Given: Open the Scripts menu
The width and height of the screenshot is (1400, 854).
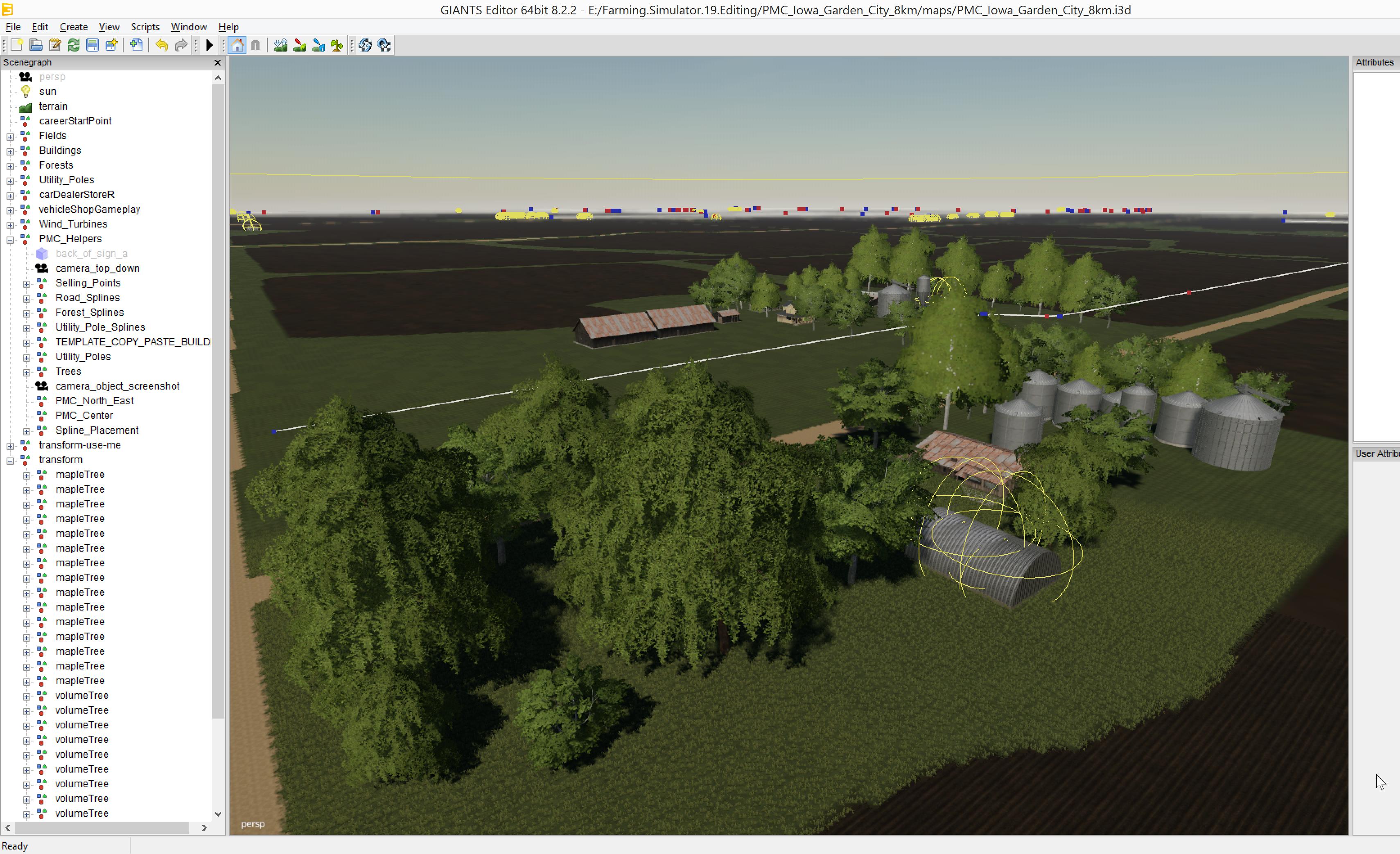Looking at the screenshot, I should click(x=145, y=27).
